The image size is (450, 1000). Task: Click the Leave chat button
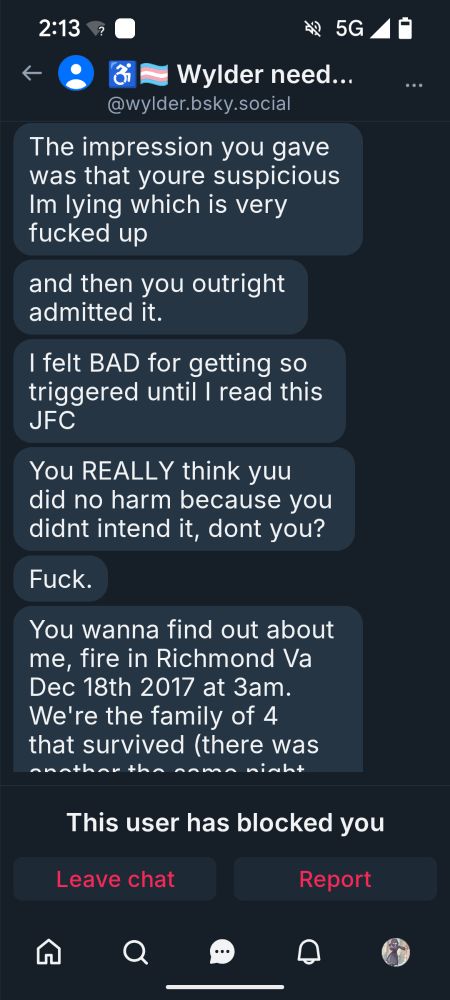115,879
